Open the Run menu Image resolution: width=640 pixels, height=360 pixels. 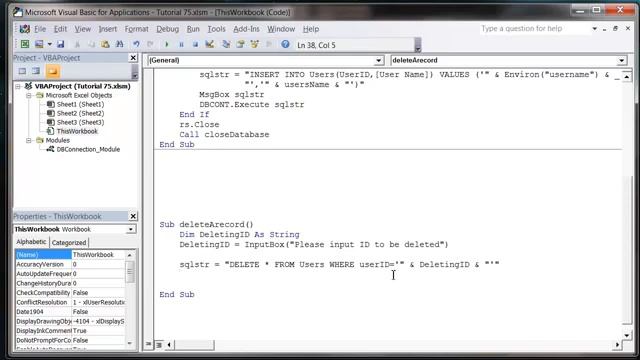193,29
